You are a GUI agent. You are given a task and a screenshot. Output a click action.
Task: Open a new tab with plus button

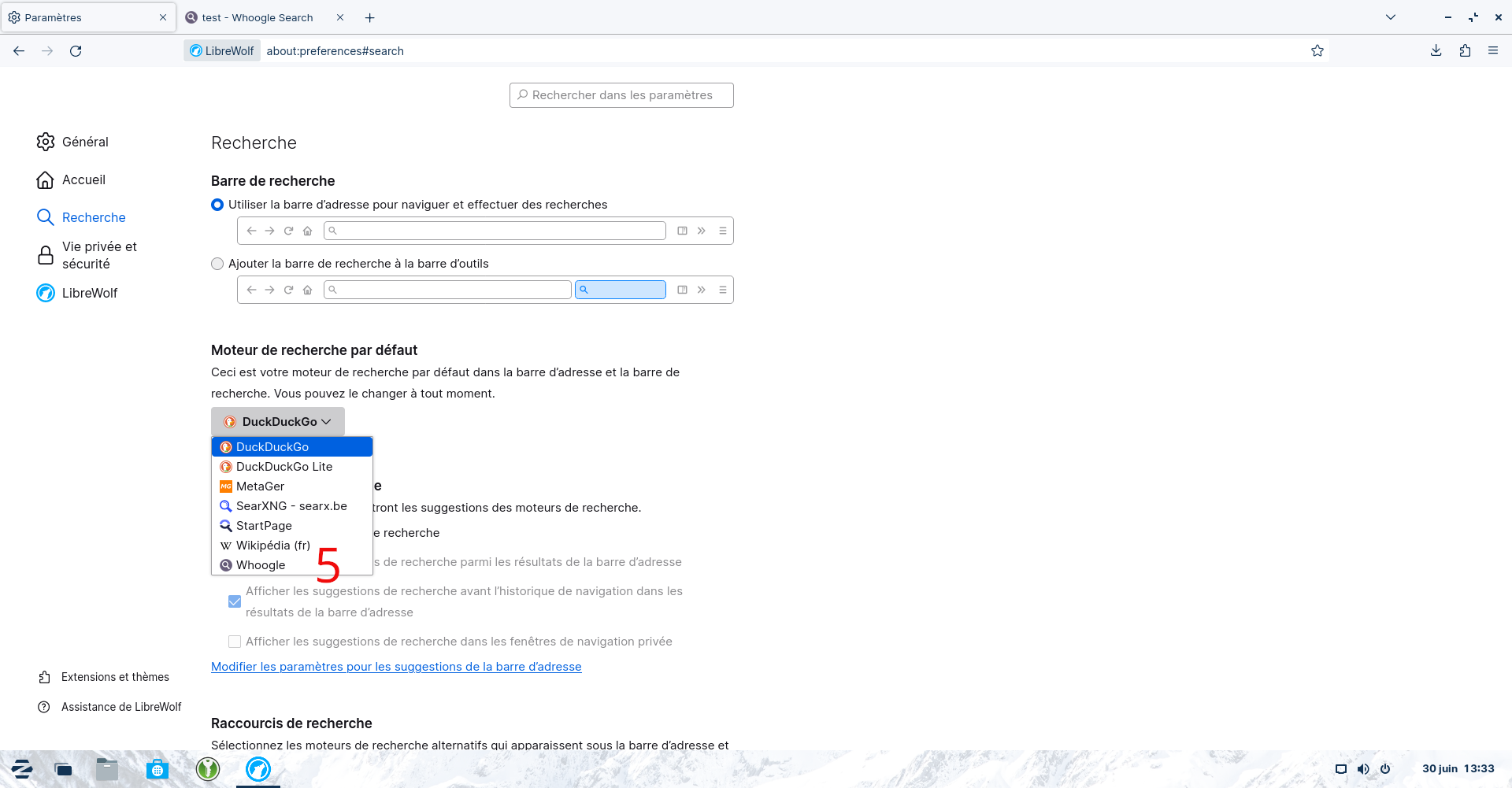pyautogui.click(x=370, y=17)
